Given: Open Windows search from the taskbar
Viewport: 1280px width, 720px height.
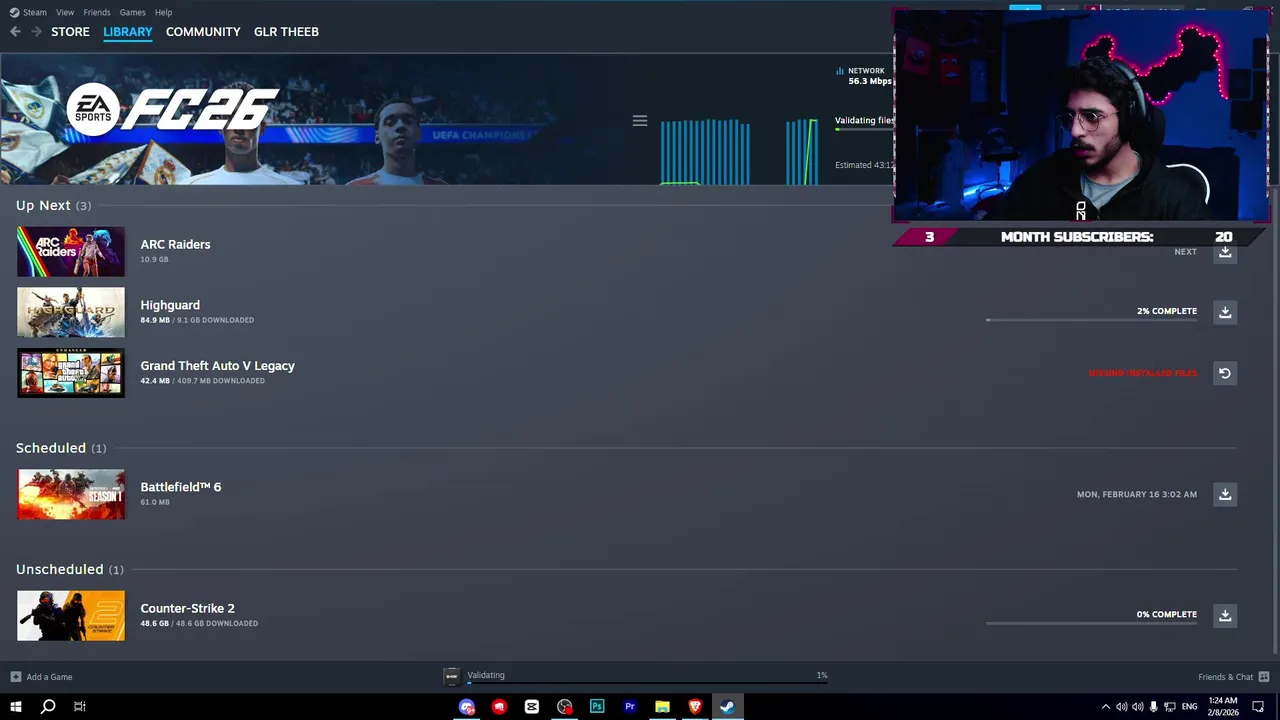Looking at the screenshot, I should [48, 707].
